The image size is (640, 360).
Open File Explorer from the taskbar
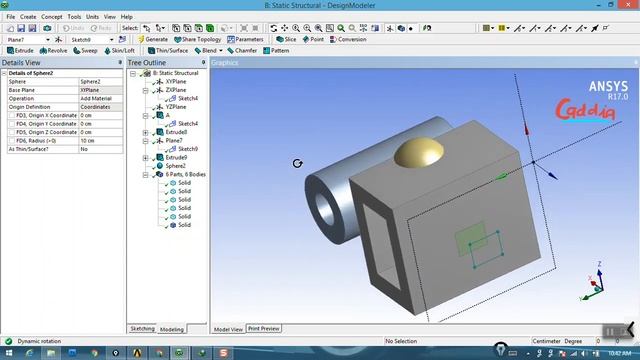coord(51,353)
